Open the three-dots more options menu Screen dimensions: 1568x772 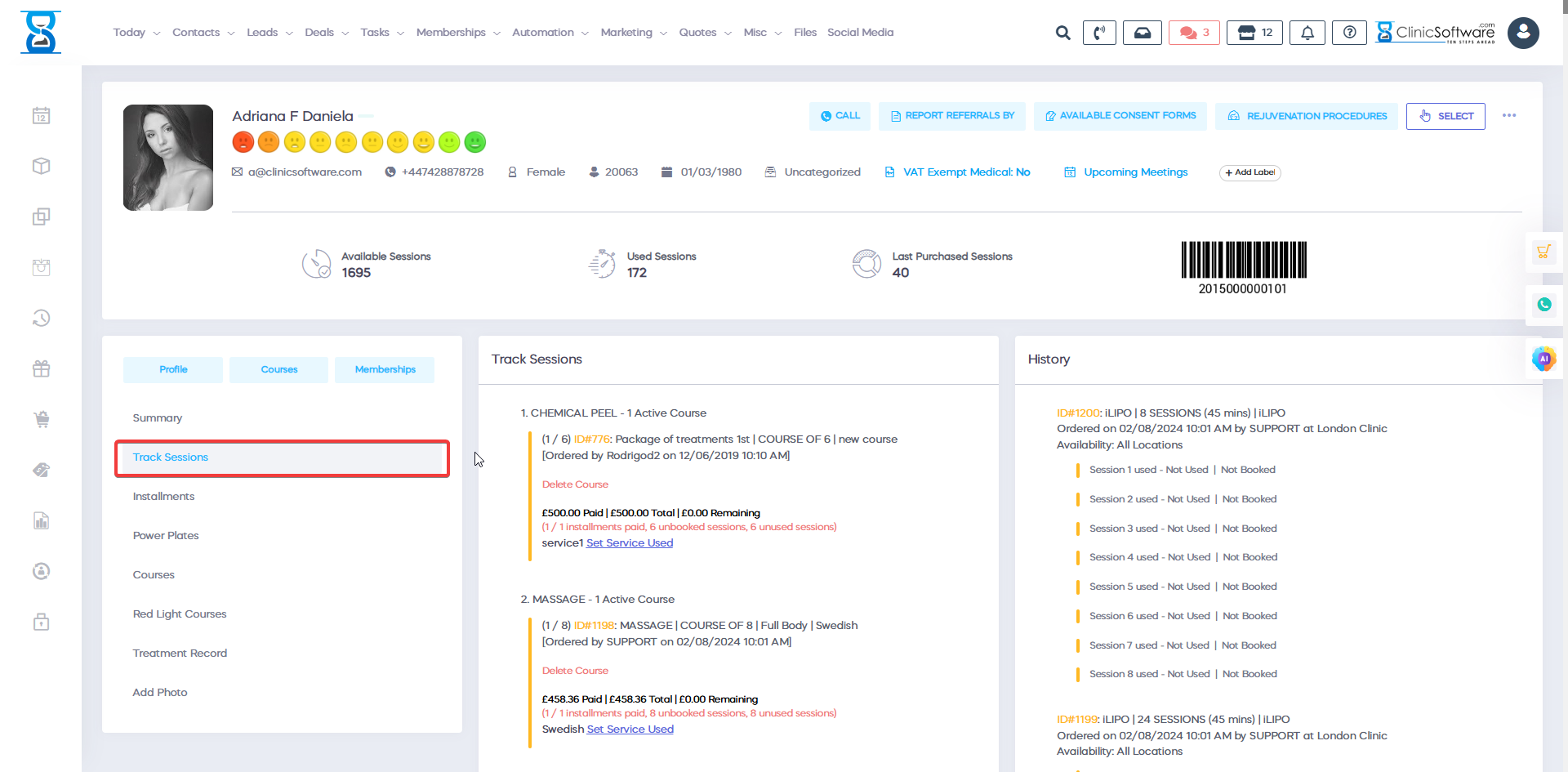[1508, 115]
